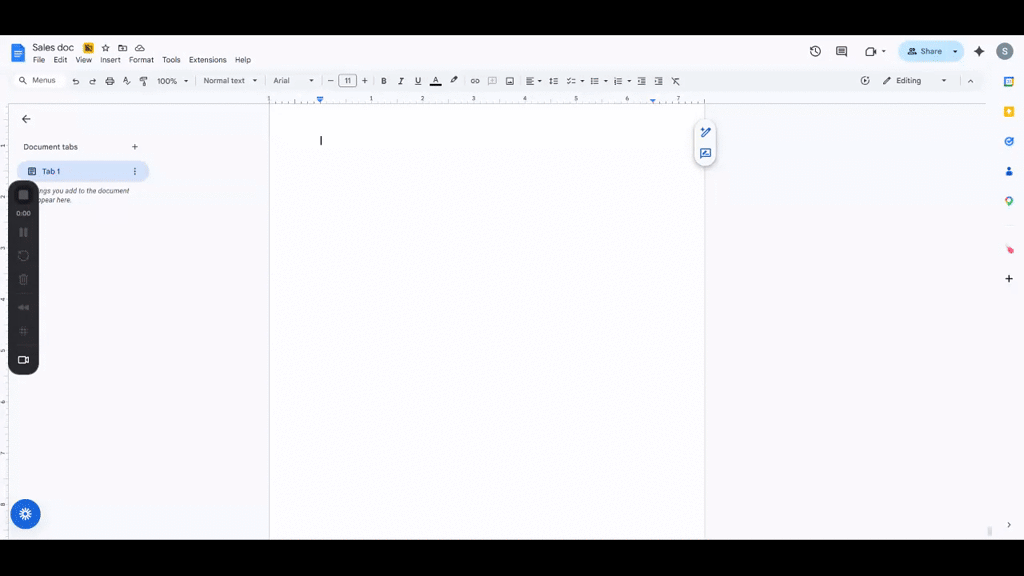The width and height of the screenshot is (1024, 576).
Task: Toggle bold formatting
Action: [384, 81]
